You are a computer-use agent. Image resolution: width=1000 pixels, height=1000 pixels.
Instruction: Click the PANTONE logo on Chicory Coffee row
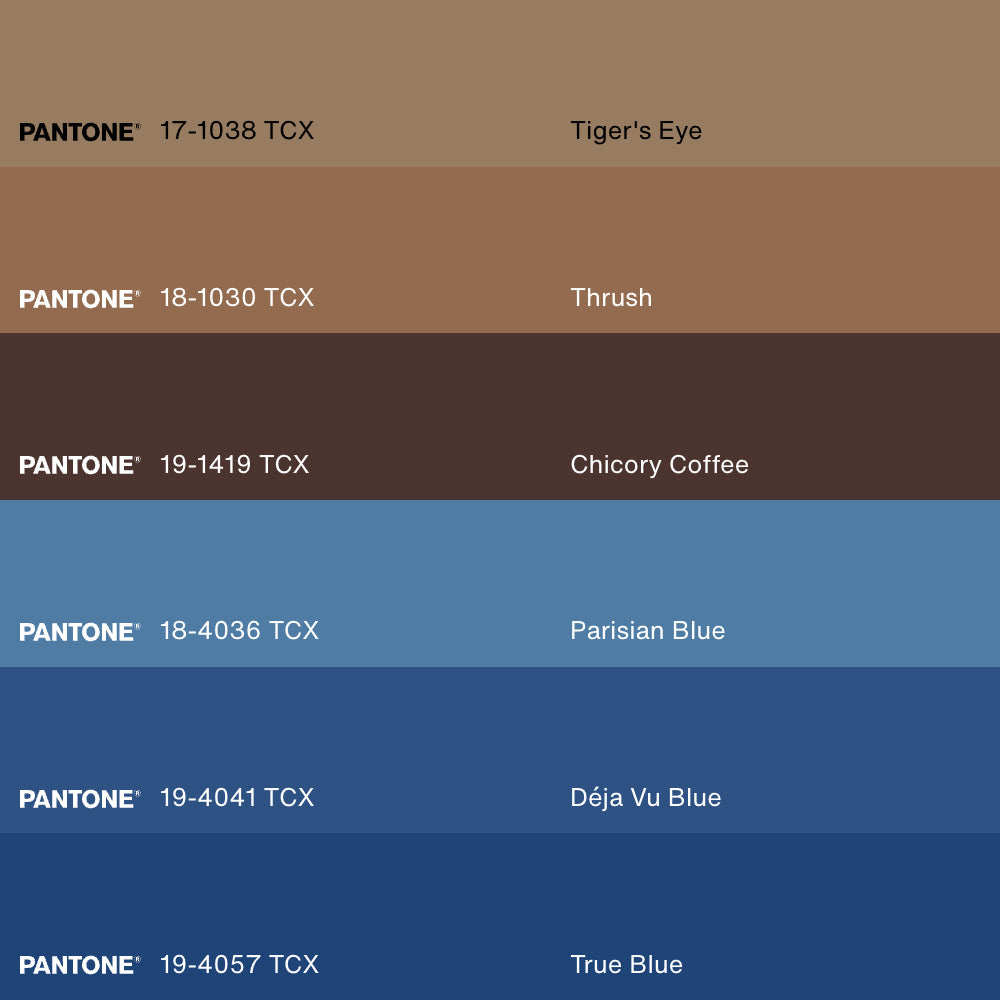click(79, 465)
